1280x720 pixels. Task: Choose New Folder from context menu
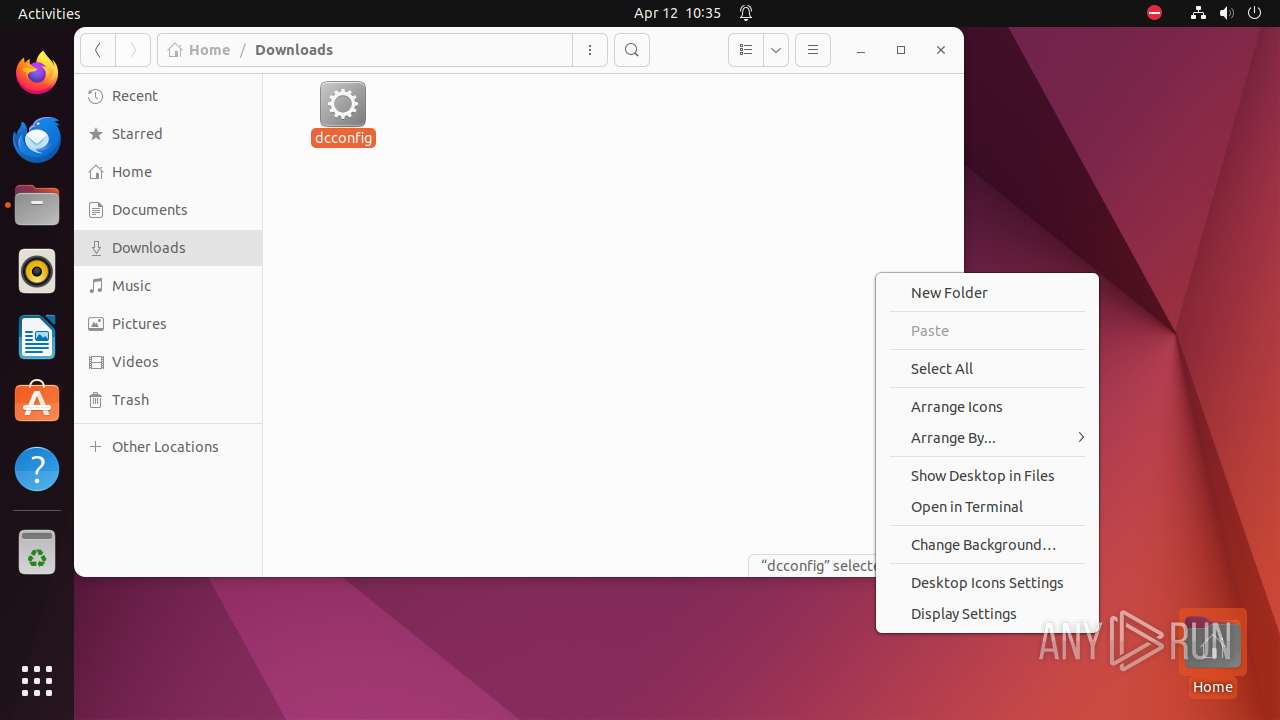coord(987,293)
